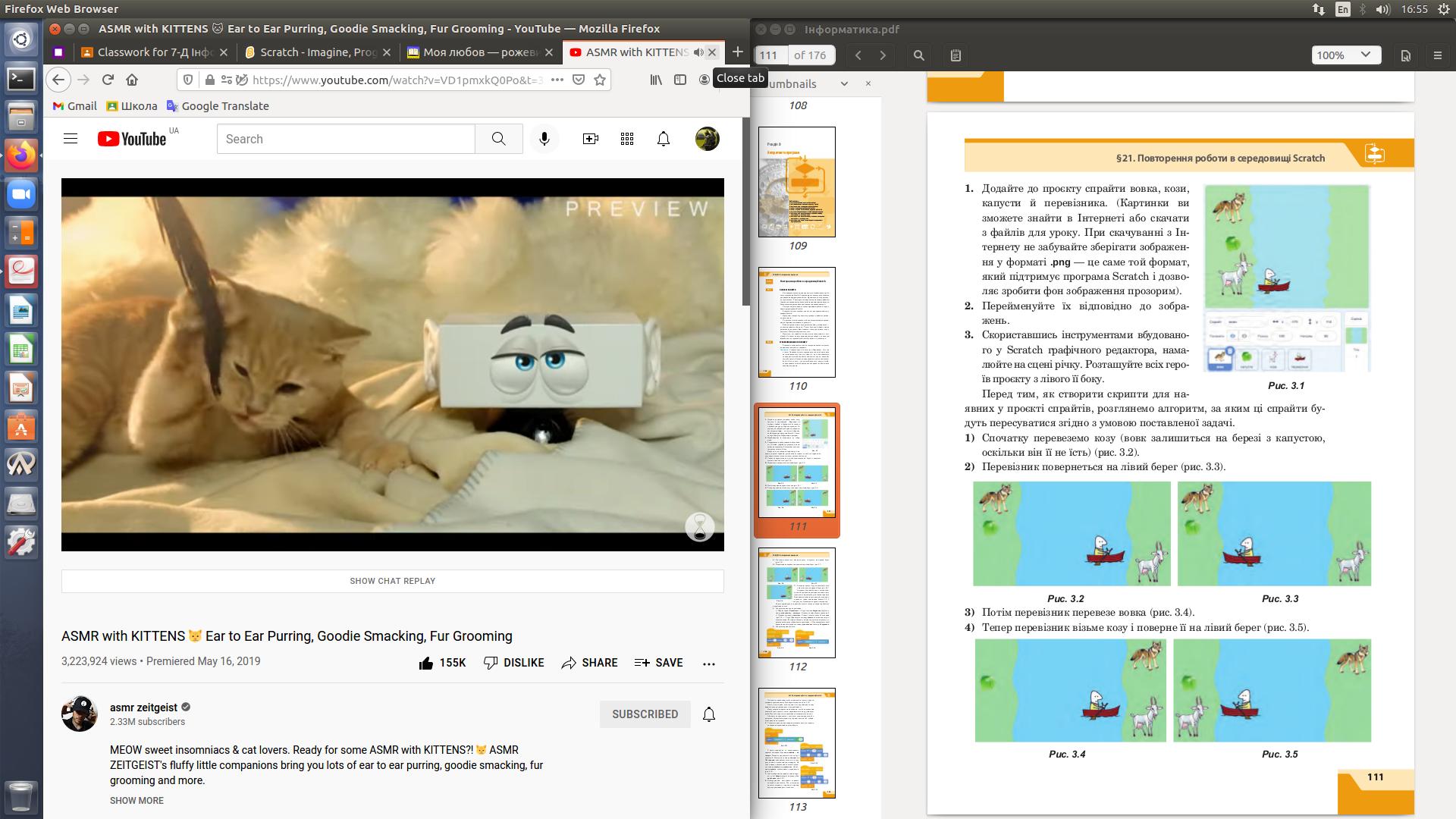Image resolution: width=1456 pixels, height=819 pixels.
Task: Open the YouTube create video icon
Action: 590,139
